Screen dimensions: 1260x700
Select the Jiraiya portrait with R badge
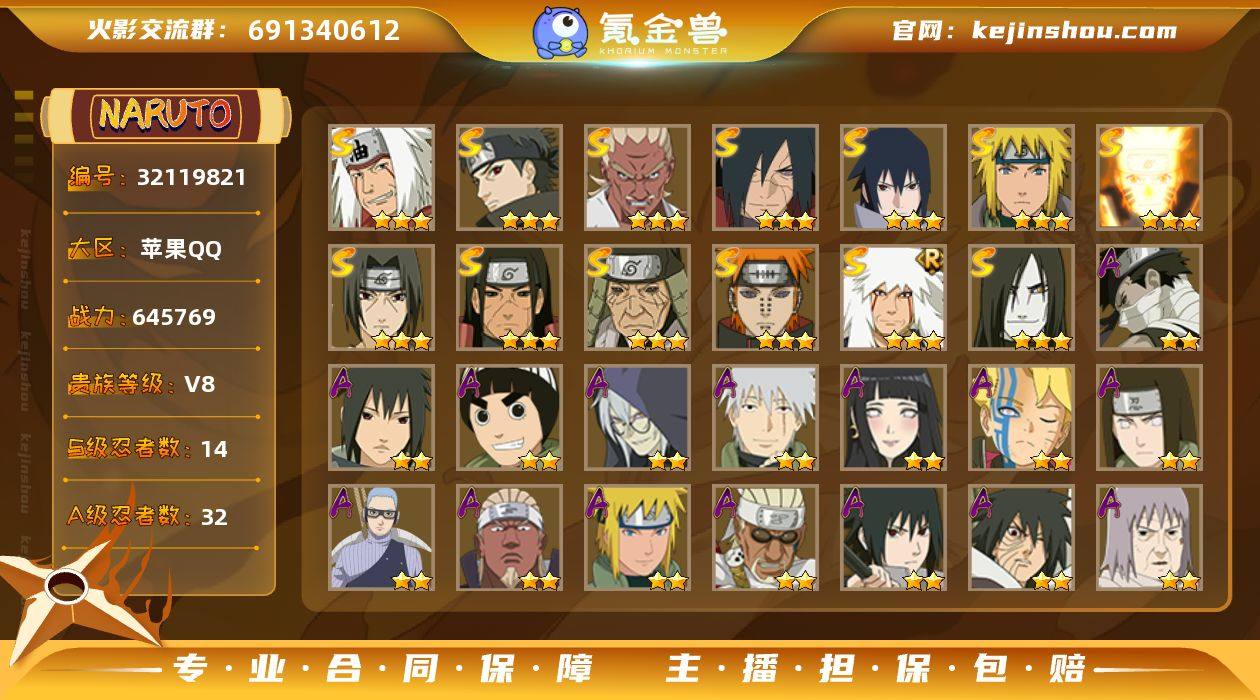893,297
